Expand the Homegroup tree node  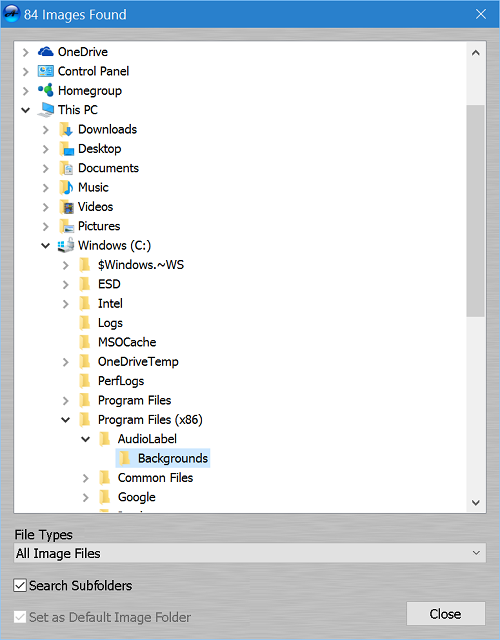(26, 91)
